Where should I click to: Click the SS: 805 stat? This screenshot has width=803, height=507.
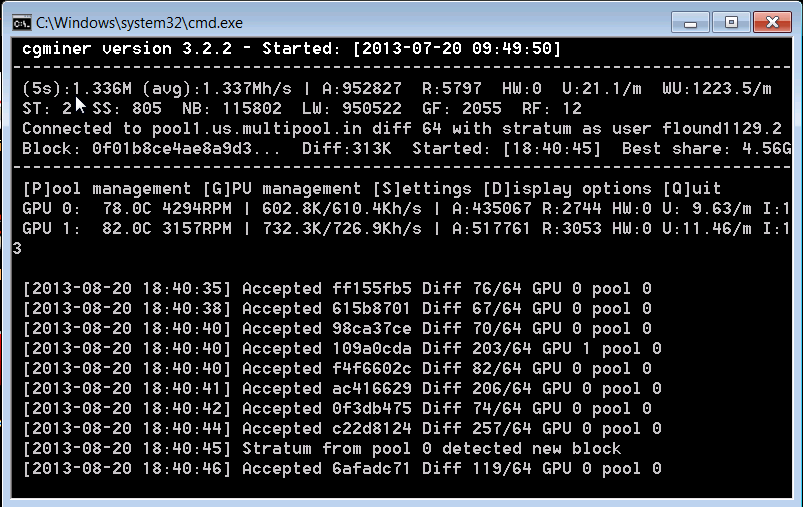click(127, 109)
